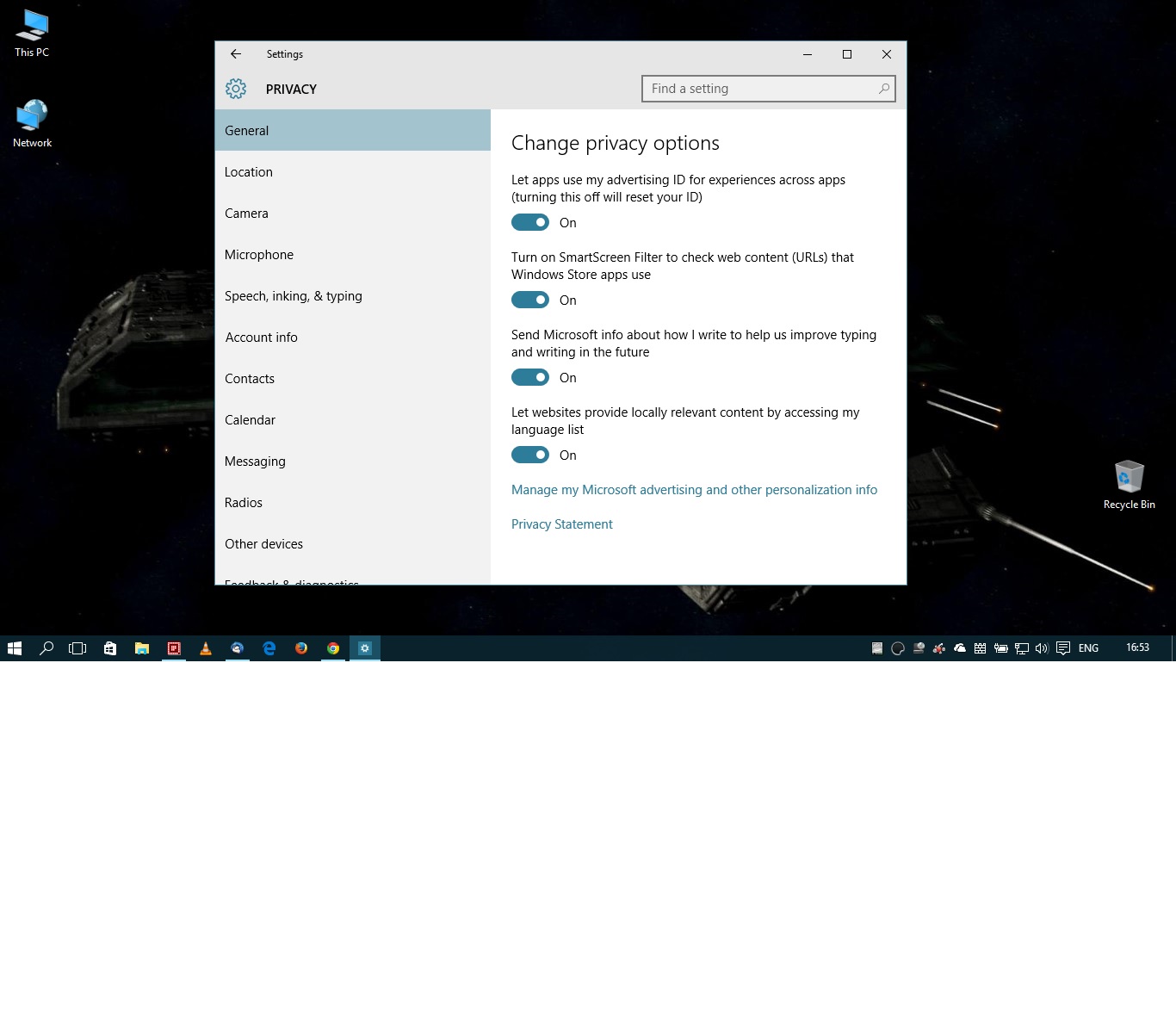Open the OneDrive cloud tray icon
This screenshot has height=1016, width=1176.
(x=960, y=648)
